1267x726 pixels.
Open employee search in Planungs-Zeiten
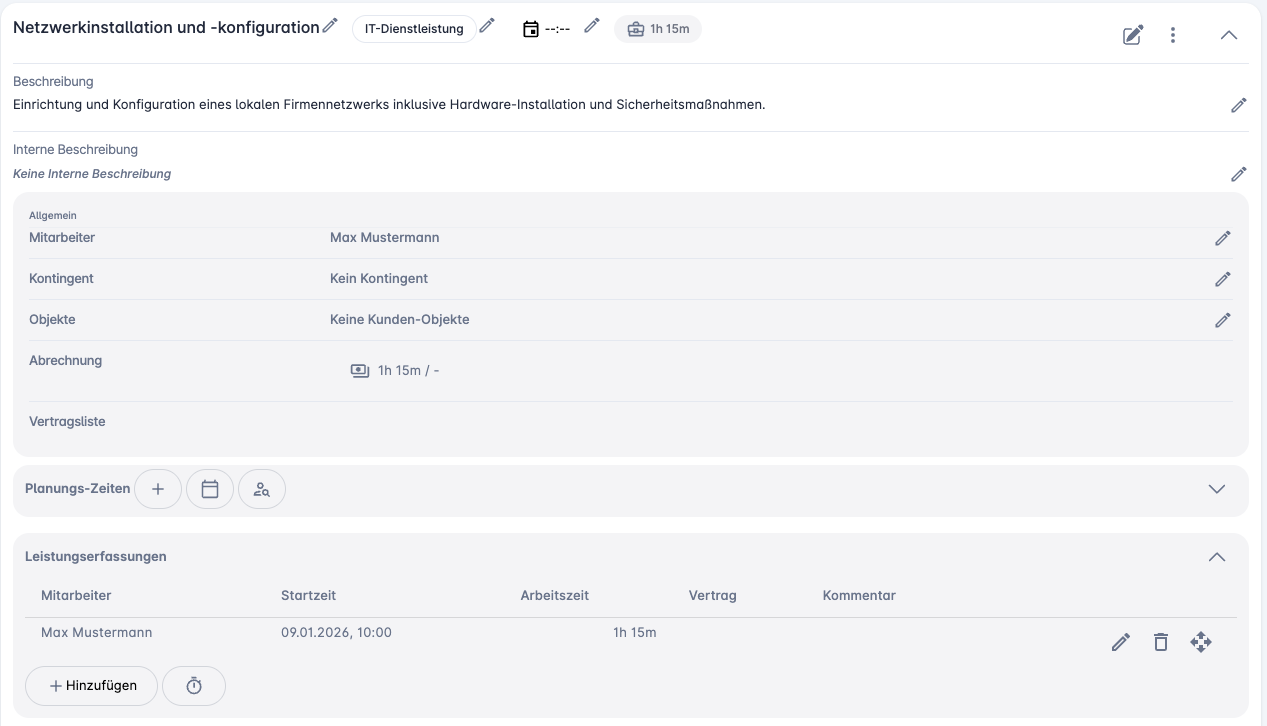point(262,489)
